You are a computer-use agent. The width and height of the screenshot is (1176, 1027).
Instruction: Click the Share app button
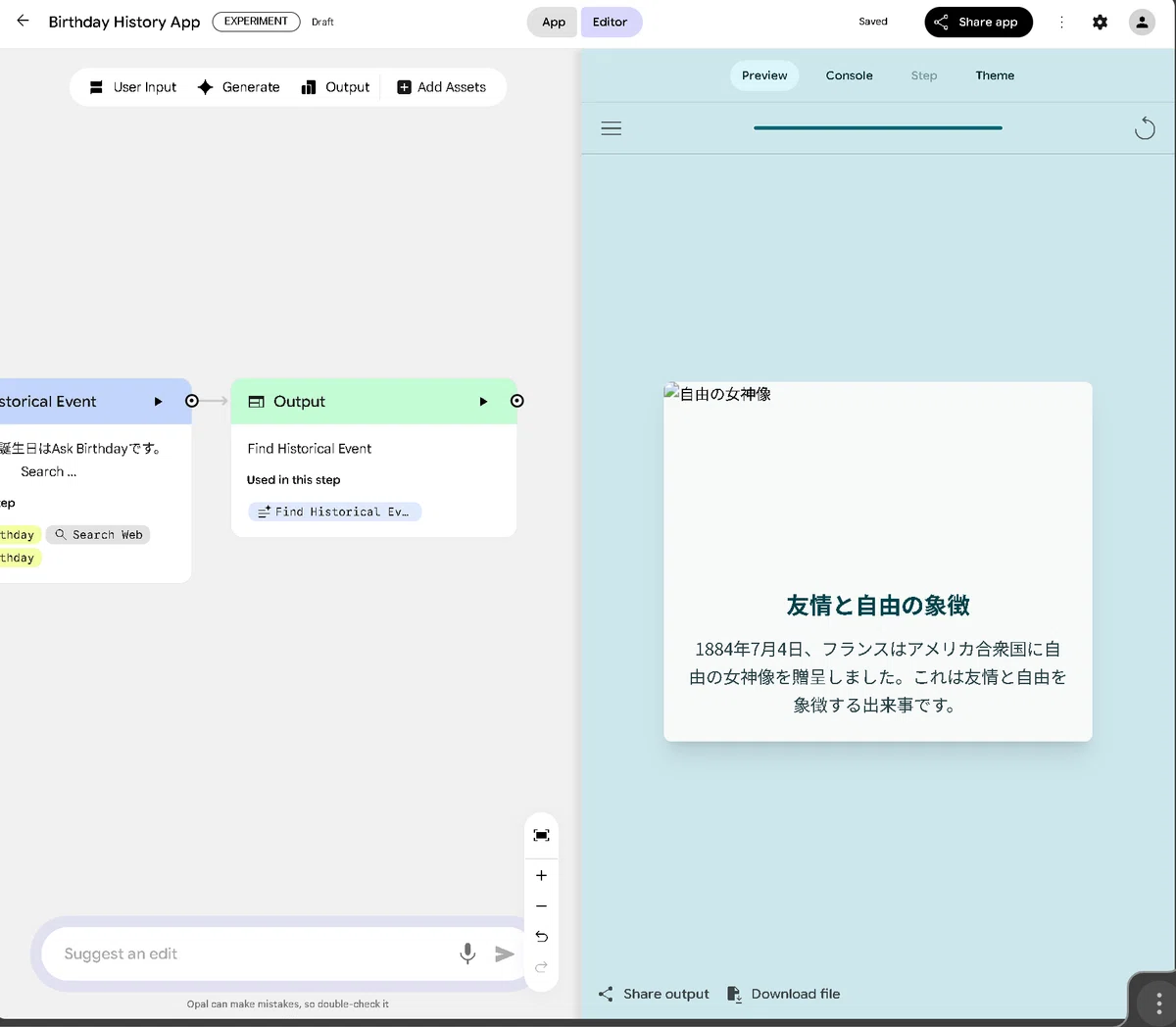coord(978,22)
